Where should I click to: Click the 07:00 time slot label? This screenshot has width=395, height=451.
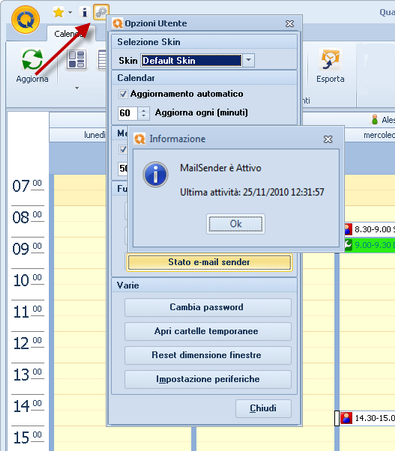27,186
